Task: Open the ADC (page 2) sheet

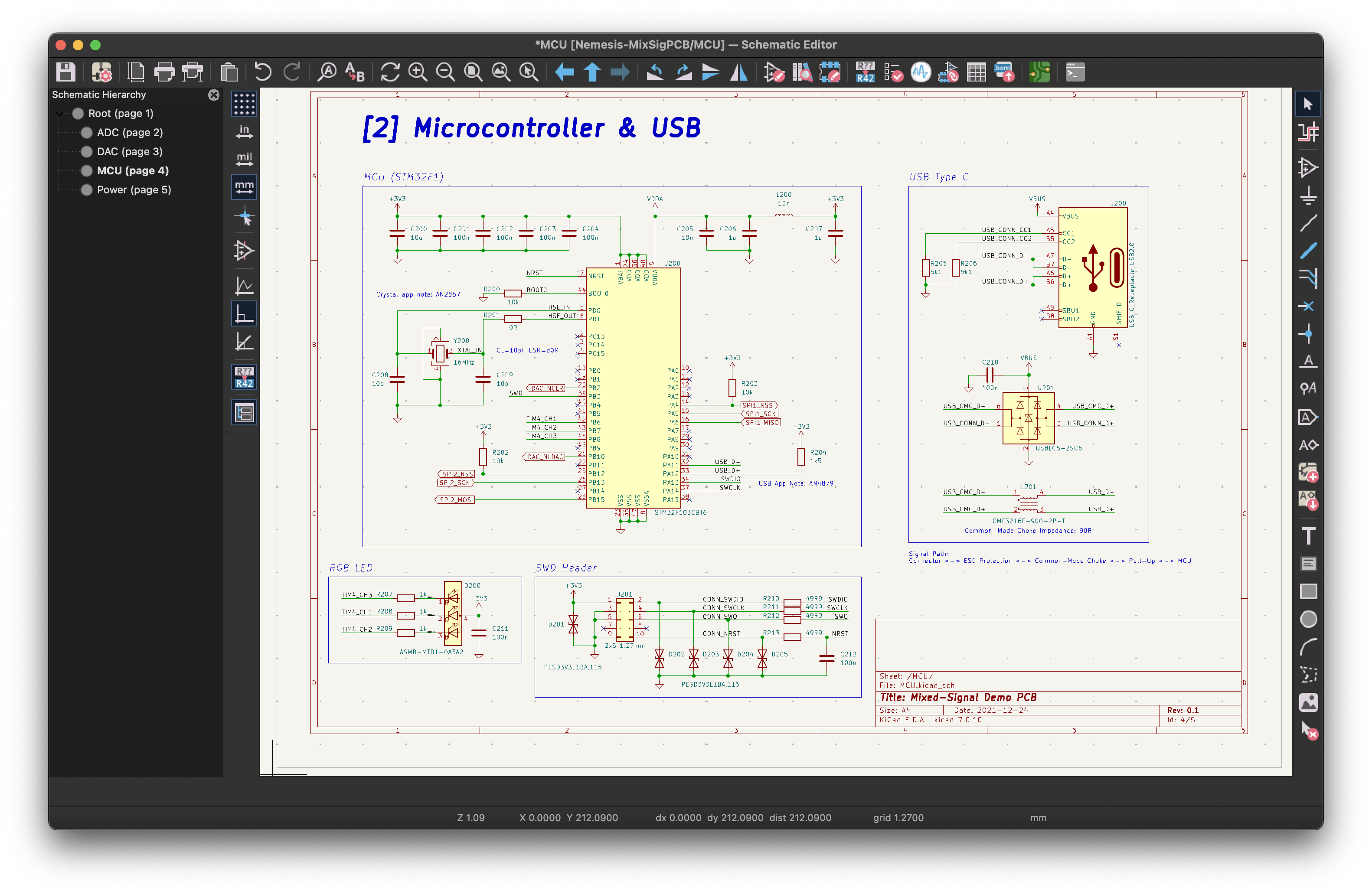Action: pos(130,133)
